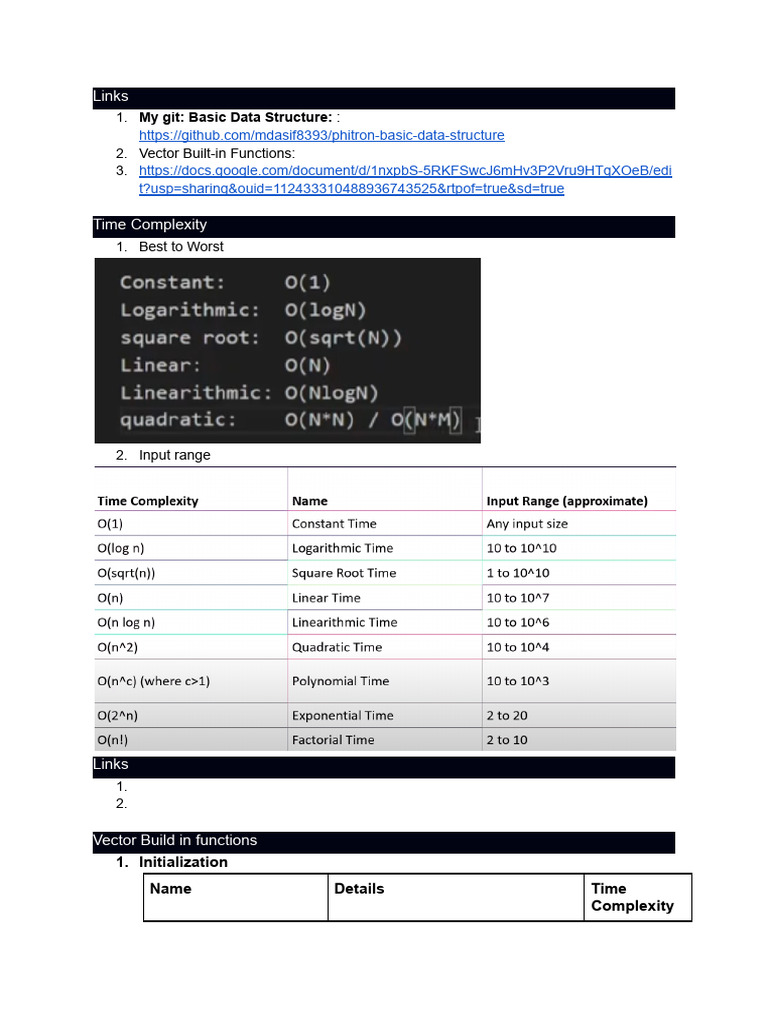Click the 'Vector Built-in Functions:' list item

pyautogui.click(x=217, y=153)
